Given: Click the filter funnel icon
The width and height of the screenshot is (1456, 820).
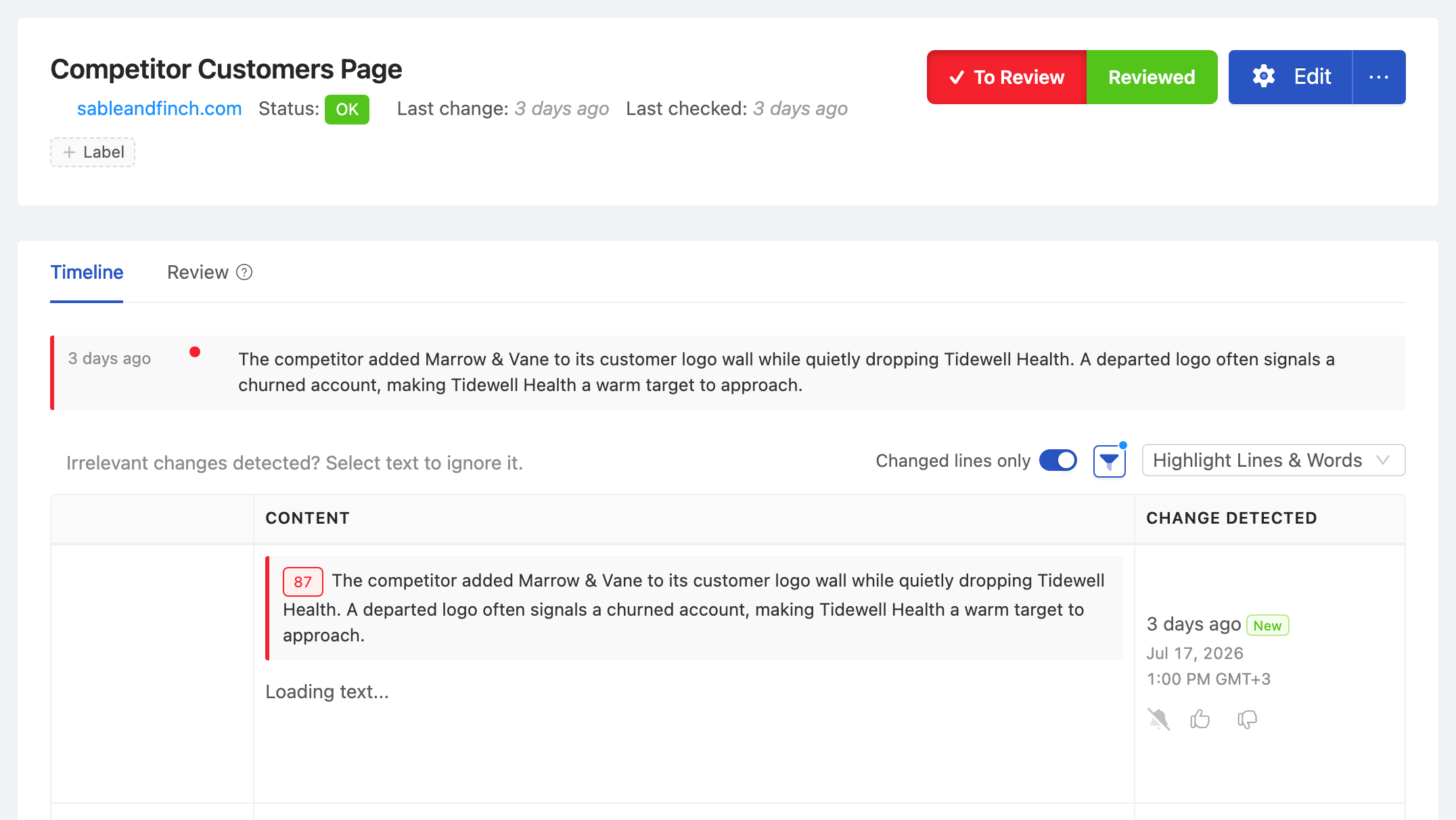Looking at the screenshot, I should tap(1109, 461).
